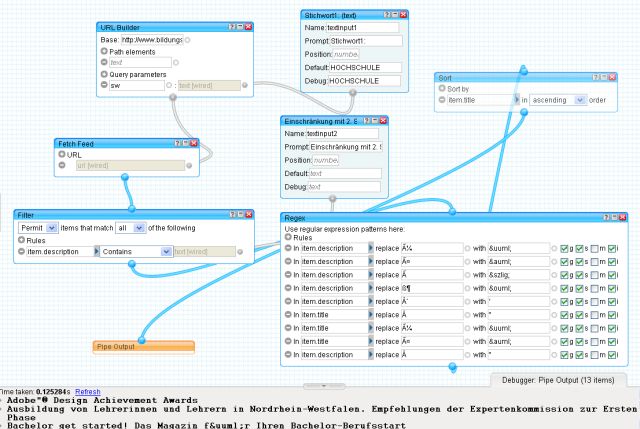Remove the &ouml; regex rule
640x429 pixels.
coord(288,288)
